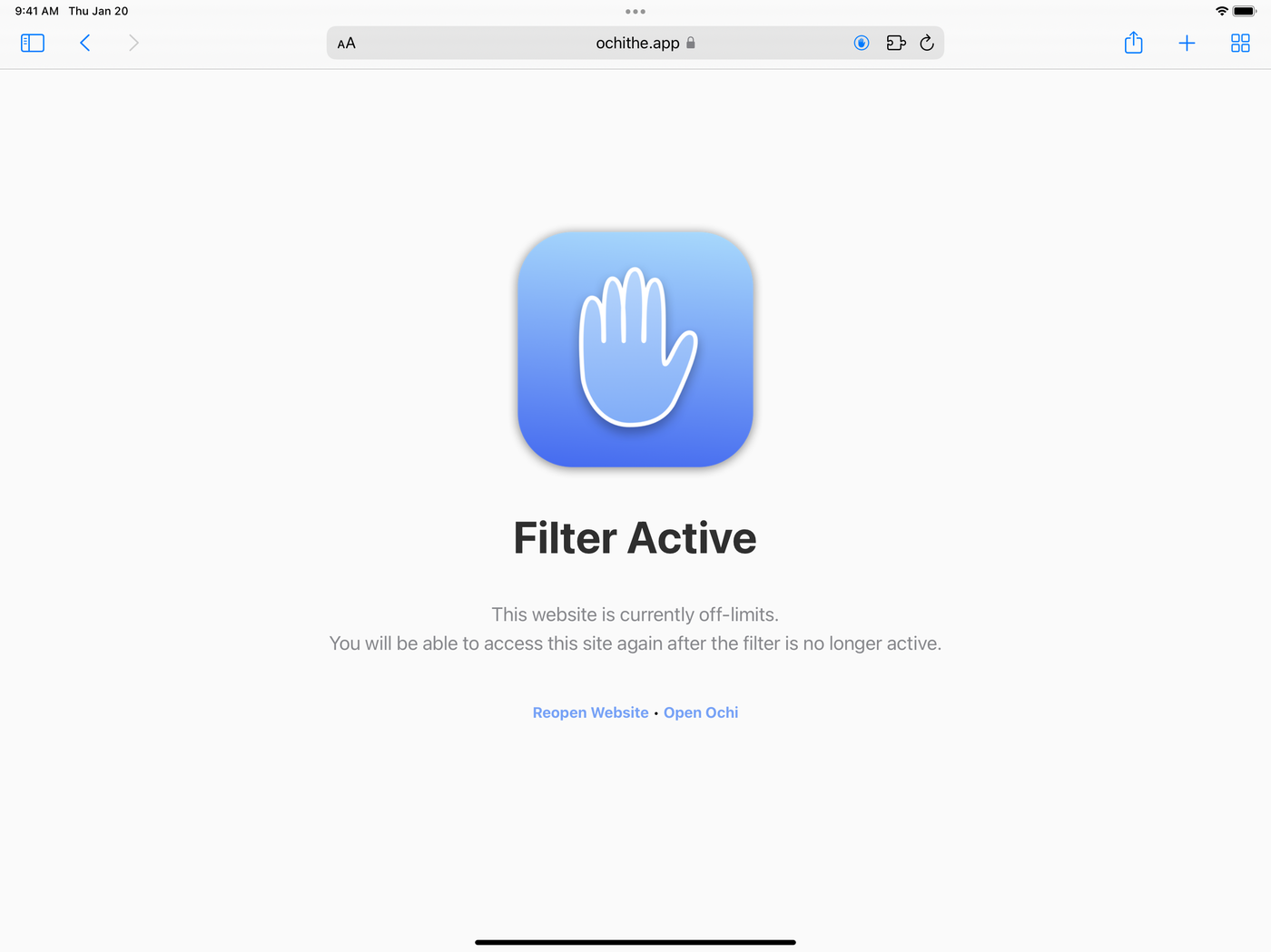Open the AA reader and page settings menu
1271x952 pixels.
346,44
